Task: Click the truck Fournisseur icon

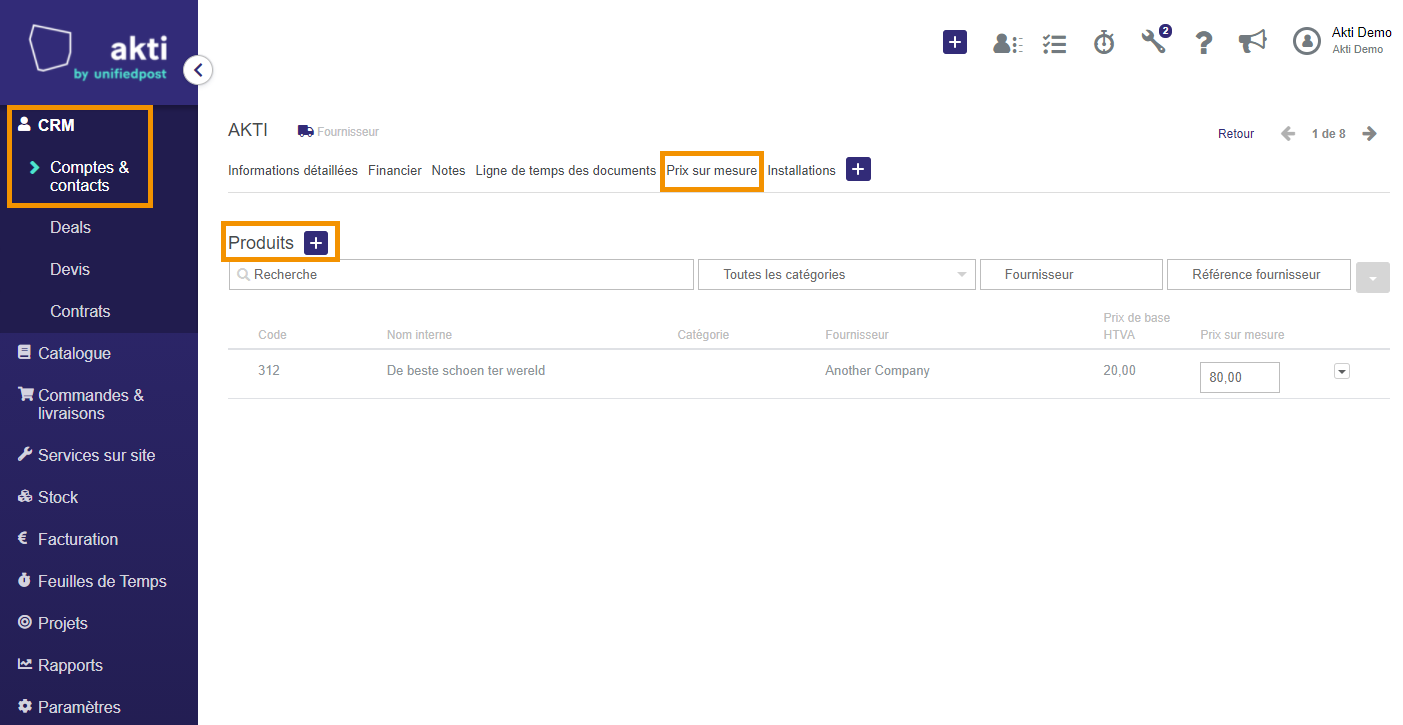Action: click(x=305, y=131)
